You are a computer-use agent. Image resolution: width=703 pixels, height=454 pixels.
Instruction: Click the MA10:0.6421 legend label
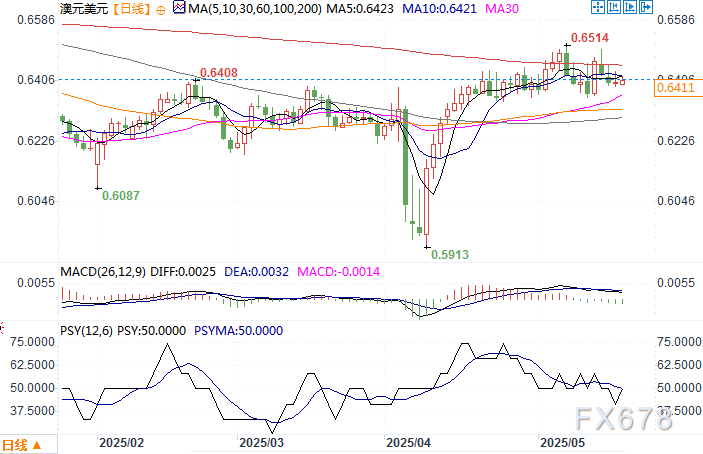439,9
